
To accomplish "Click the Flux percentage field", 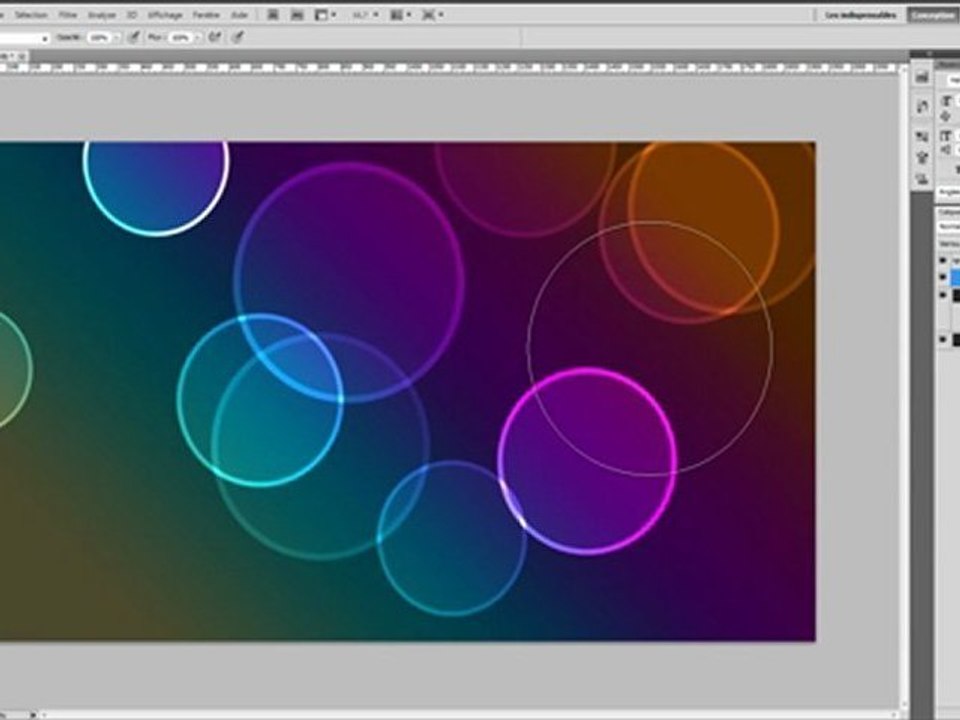I will point(179,38).
